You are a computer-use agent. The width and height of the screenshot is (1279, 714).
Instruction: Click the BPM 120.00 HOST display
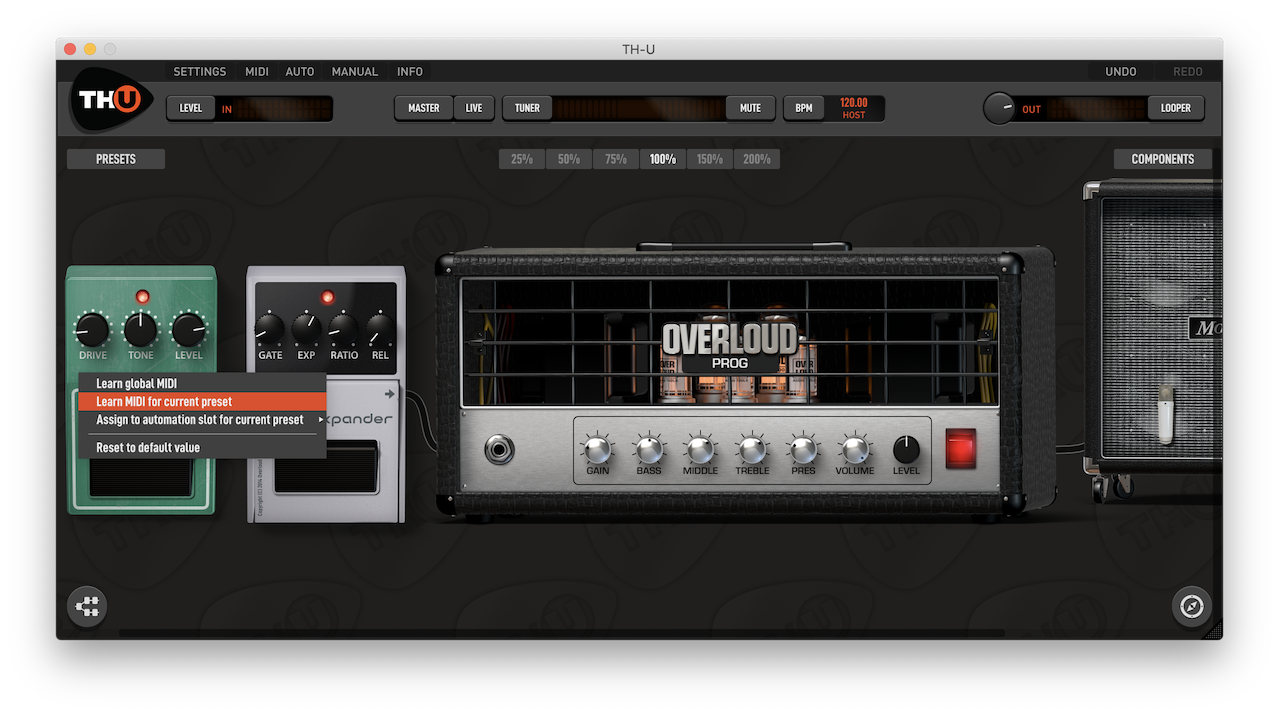(x=854, y=108)
